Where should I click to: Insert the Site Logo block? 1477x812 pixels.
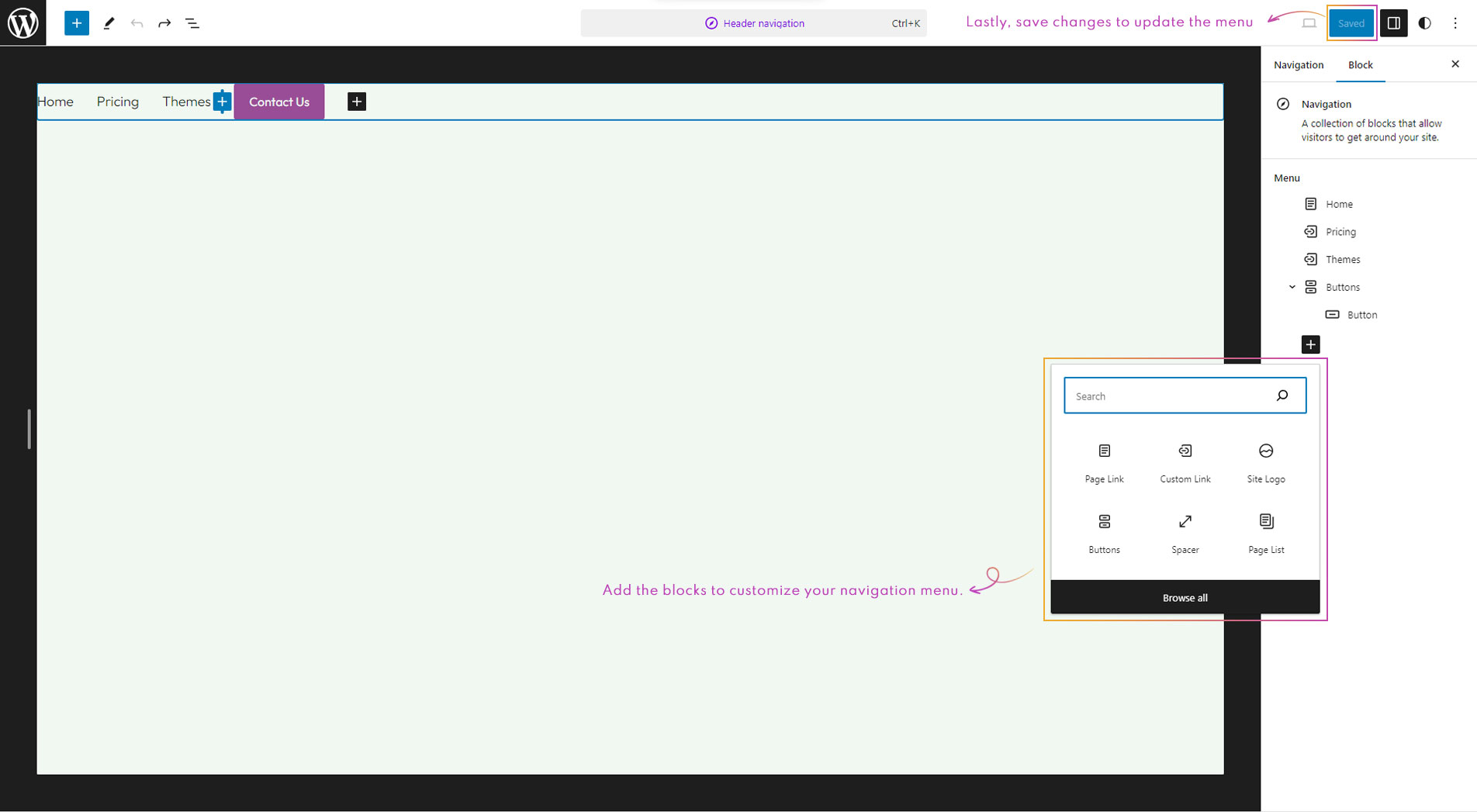coord(1265,462)
